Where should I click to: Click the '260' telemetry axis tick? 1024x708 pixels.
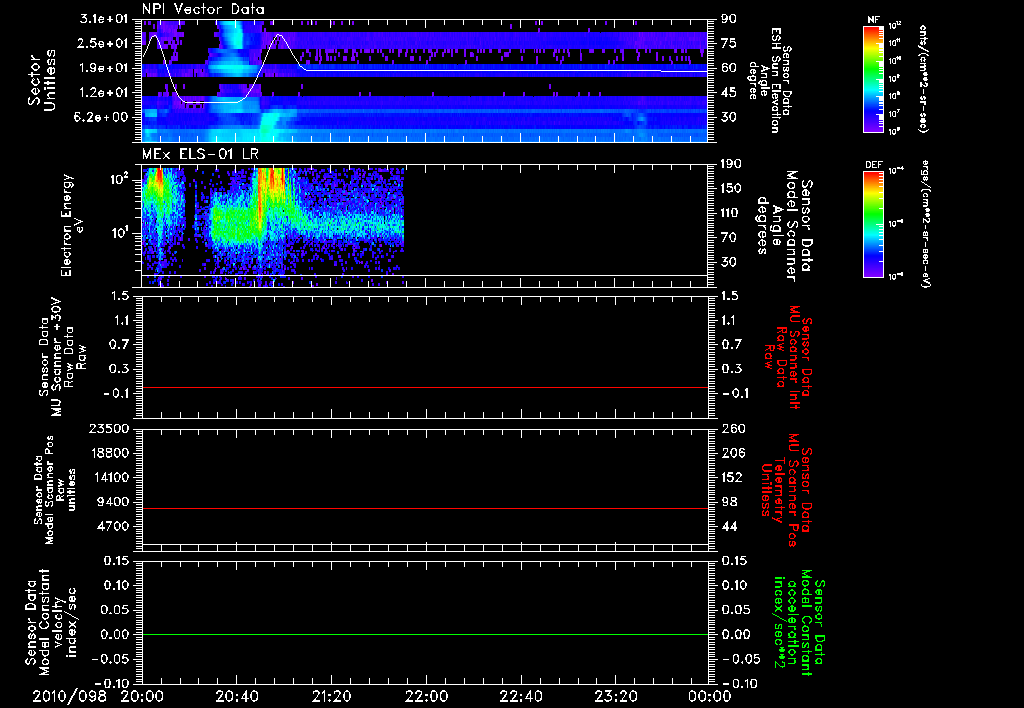(732, 429)
